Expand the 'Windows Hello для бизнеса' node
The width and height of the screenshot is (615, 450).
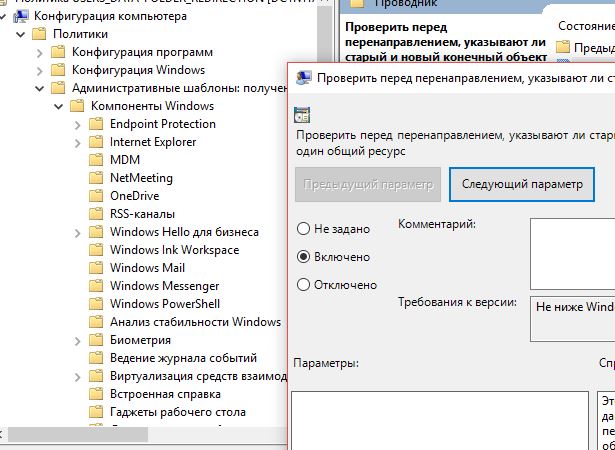77,233
